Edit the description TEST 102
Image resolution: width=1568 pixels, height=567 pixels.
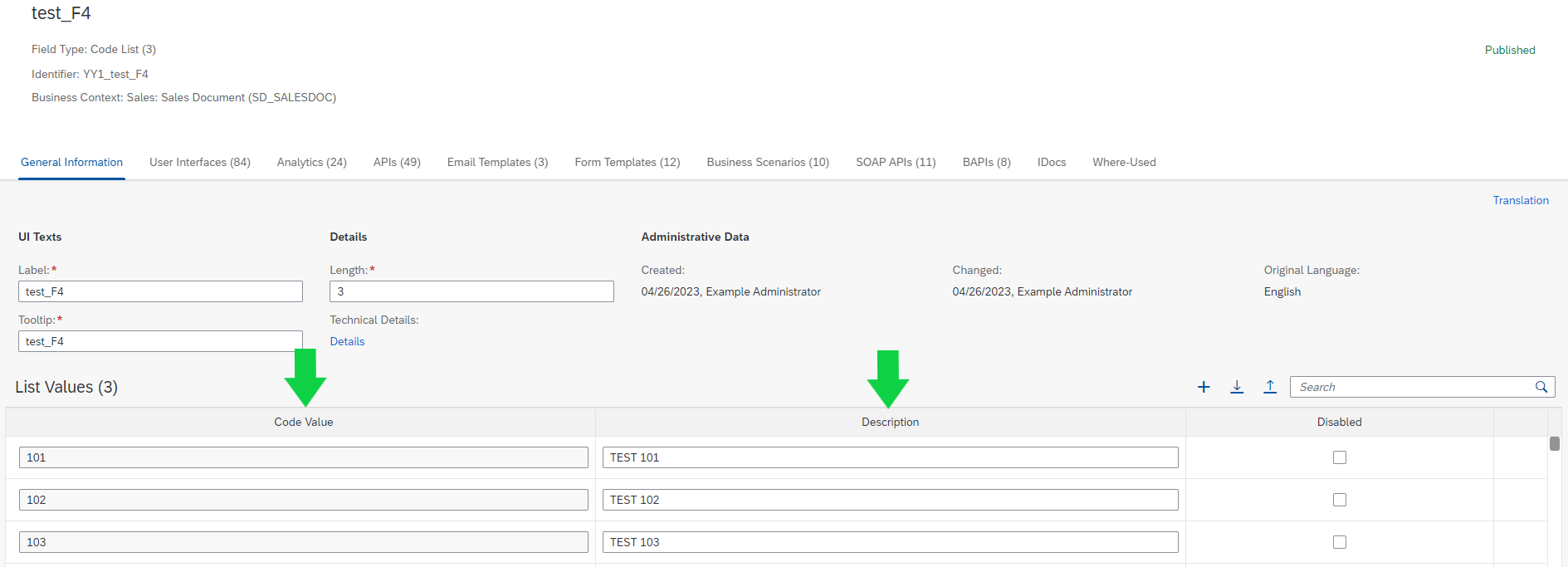coord(891,500)
